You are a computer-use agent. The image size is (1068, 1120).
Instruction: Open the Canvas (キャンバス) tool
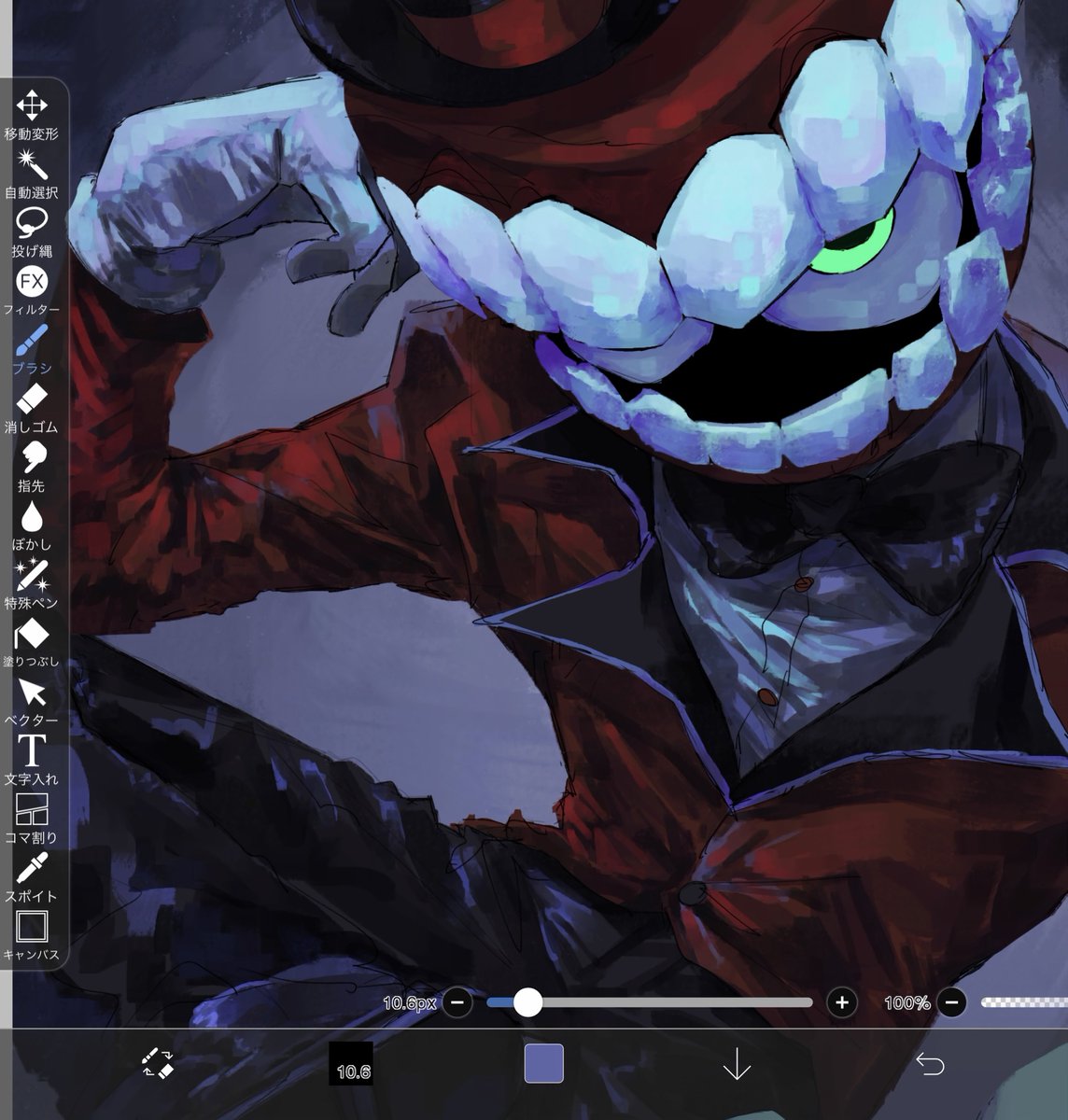pos(32,937)
